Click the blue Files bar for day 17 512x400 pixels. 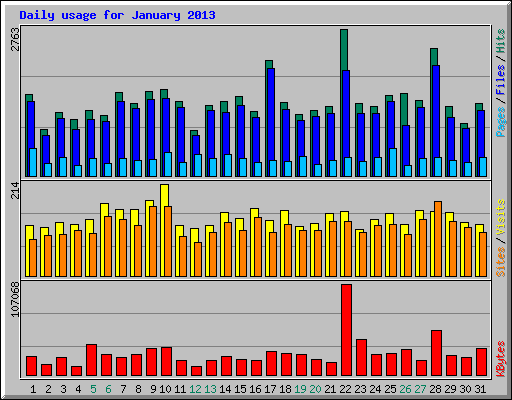[x=271, y=114]
